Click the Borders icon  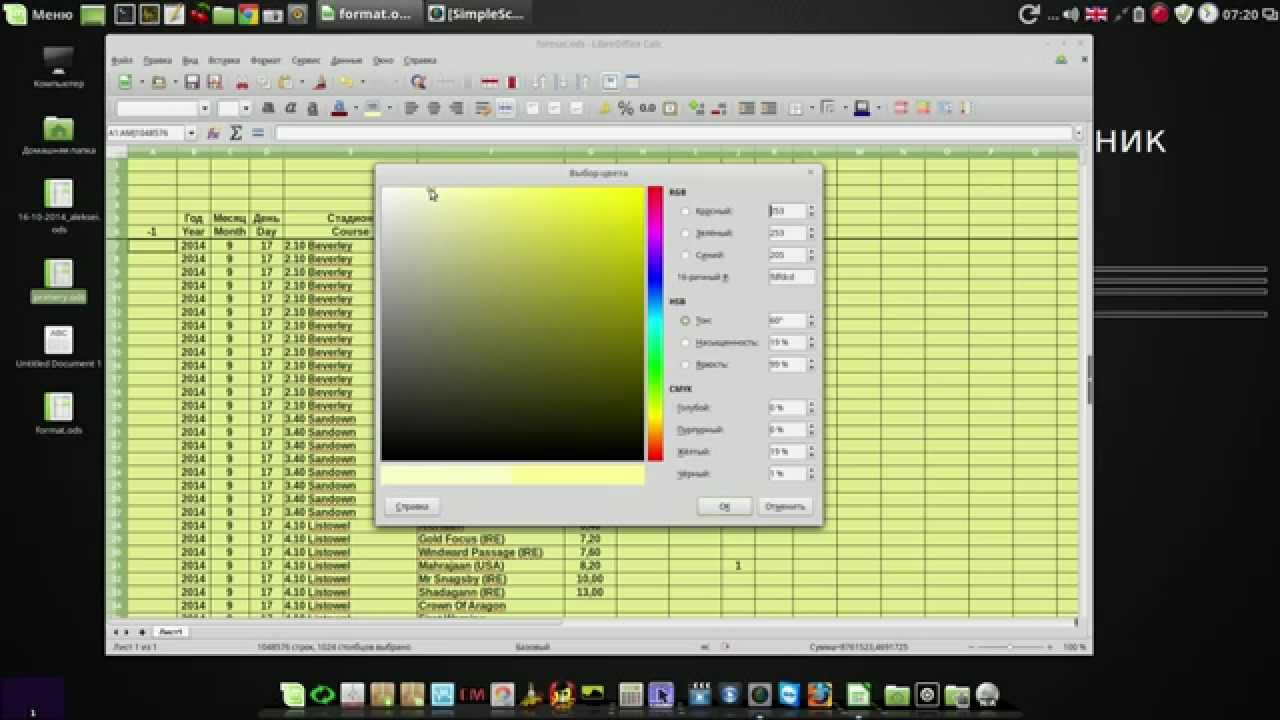pyautogui.click(x=797, y=108)
